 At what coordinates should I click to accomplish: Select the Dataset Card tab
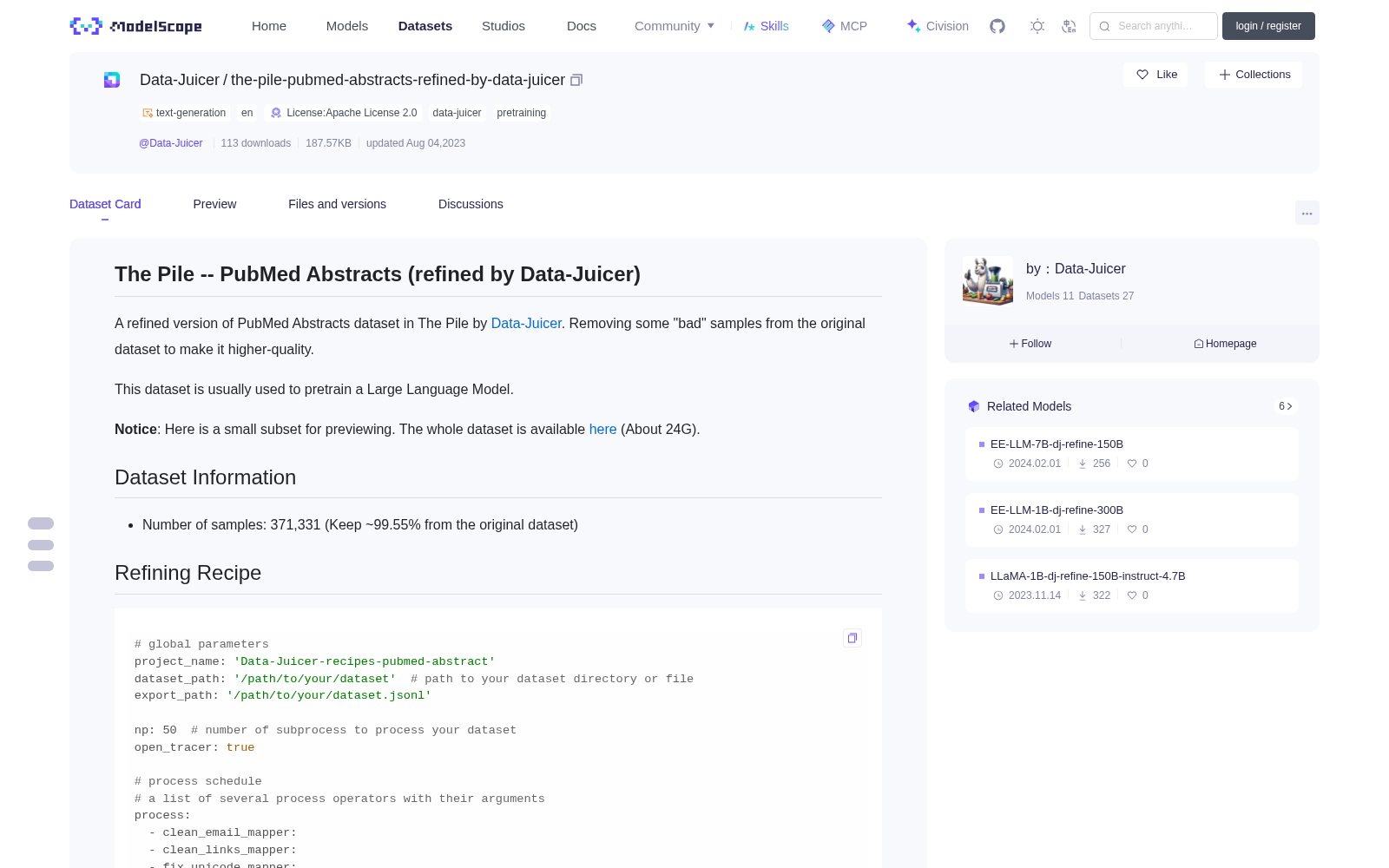[x=105, y=204]
